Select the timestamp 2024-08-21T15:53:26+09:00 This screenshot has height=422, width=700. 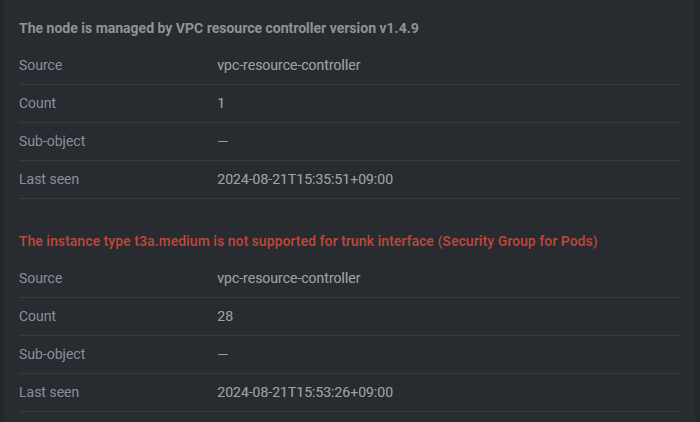point(305,392)
